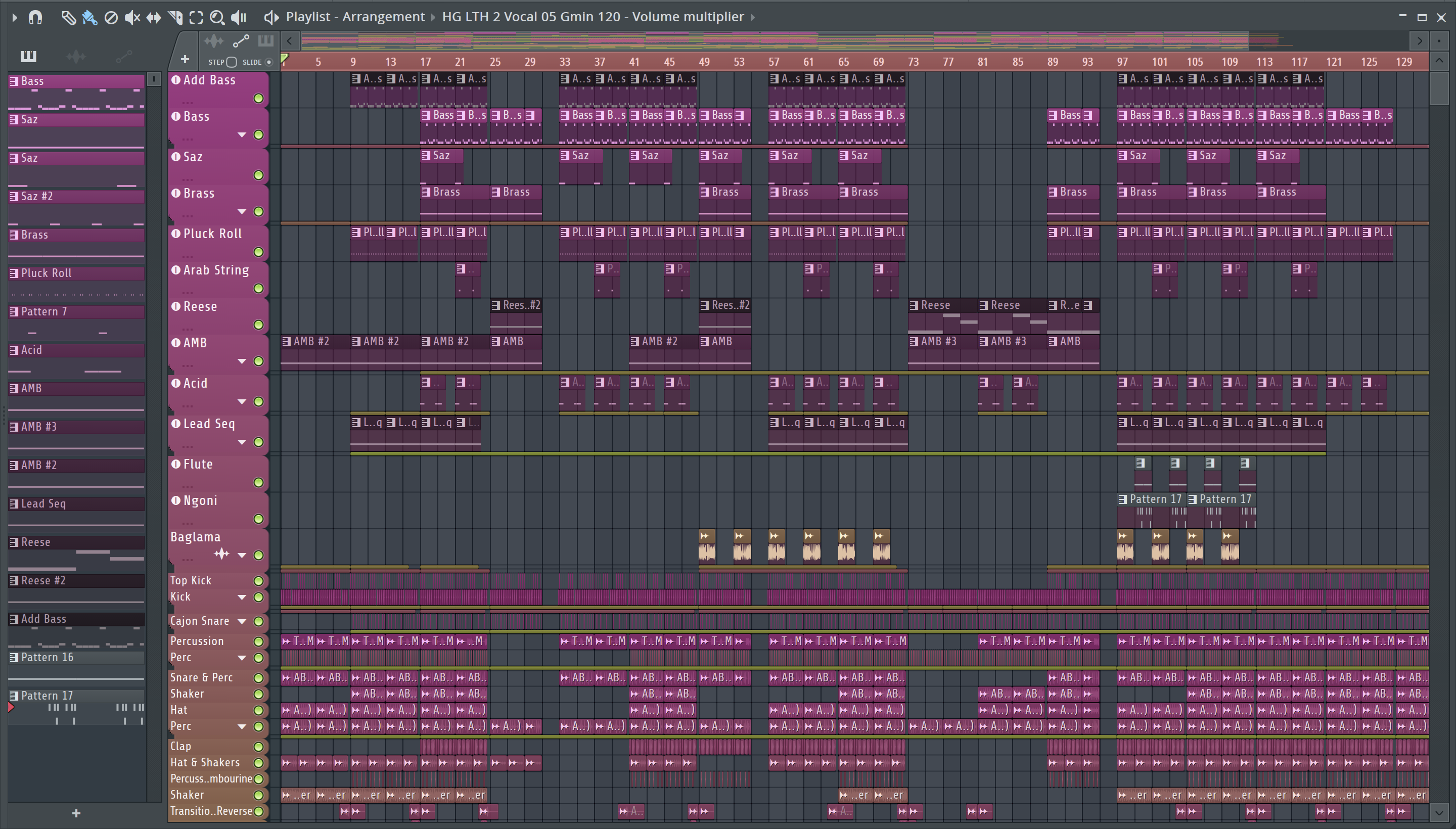
Task: Mute the Clap track
Action: point(258,747)
